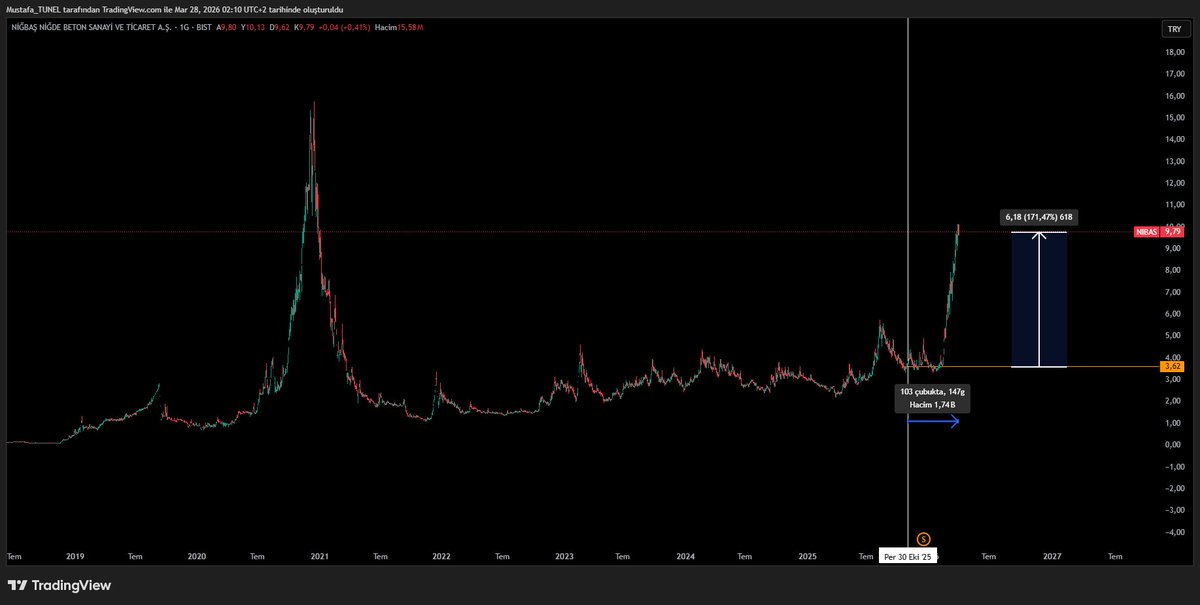Image resolution: width=1200 pixels, height=605 pixels.
Task: Click the 2022 label on time axis
Action: (x=441, y=556)
